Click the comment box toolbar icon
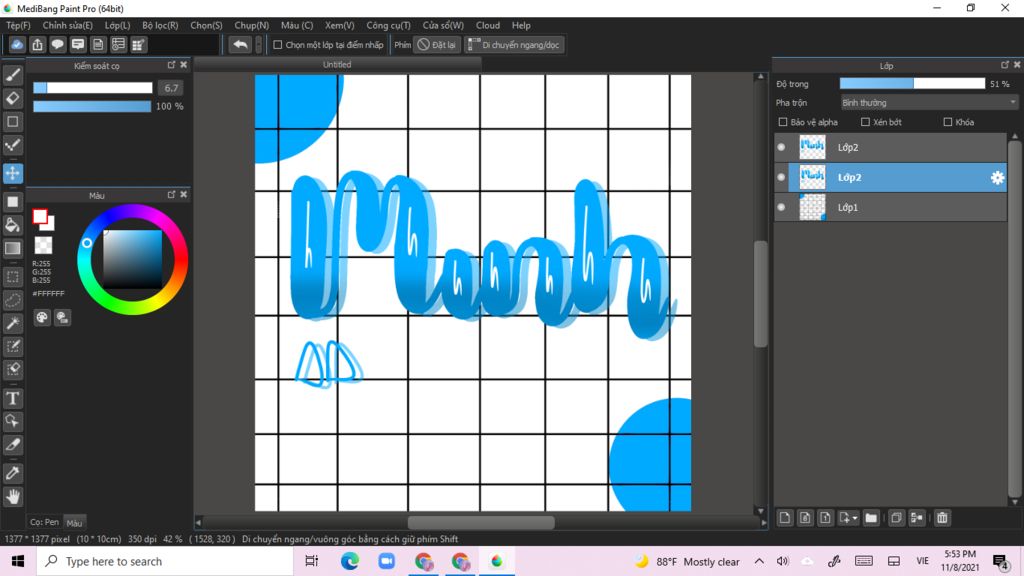 tap(78, 44)
